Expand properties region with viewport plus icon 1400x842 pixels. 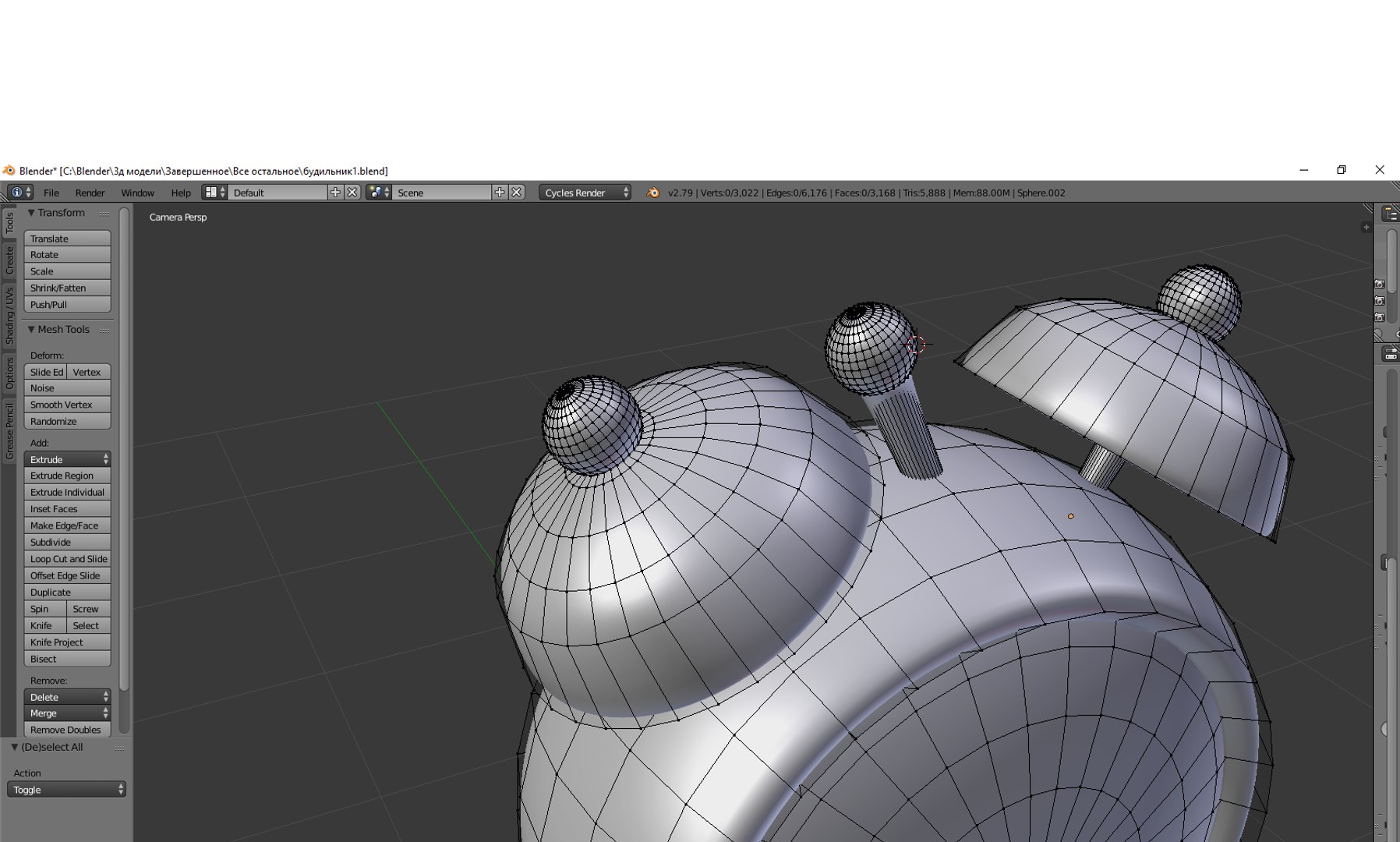coord(1366,227)
